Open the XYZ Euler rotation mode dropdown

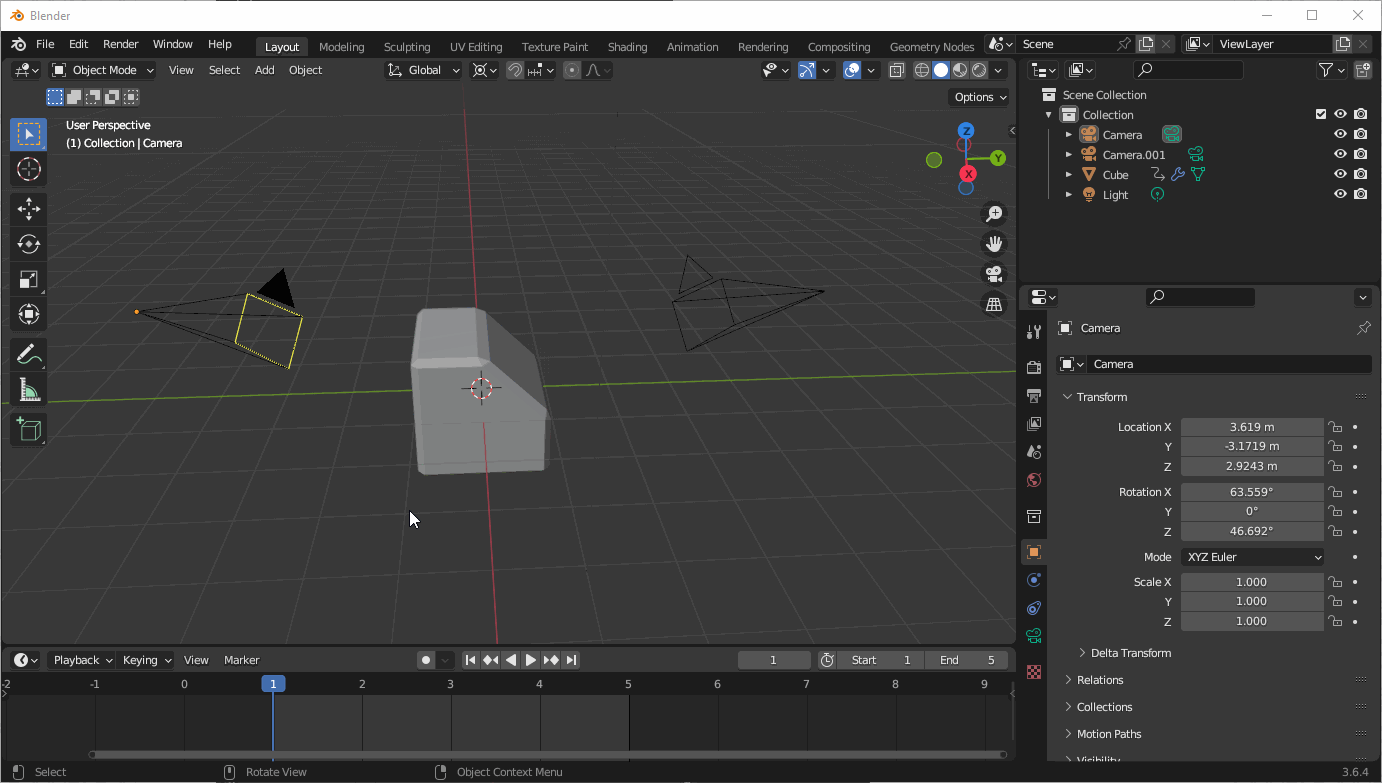tap(1252, 556)
